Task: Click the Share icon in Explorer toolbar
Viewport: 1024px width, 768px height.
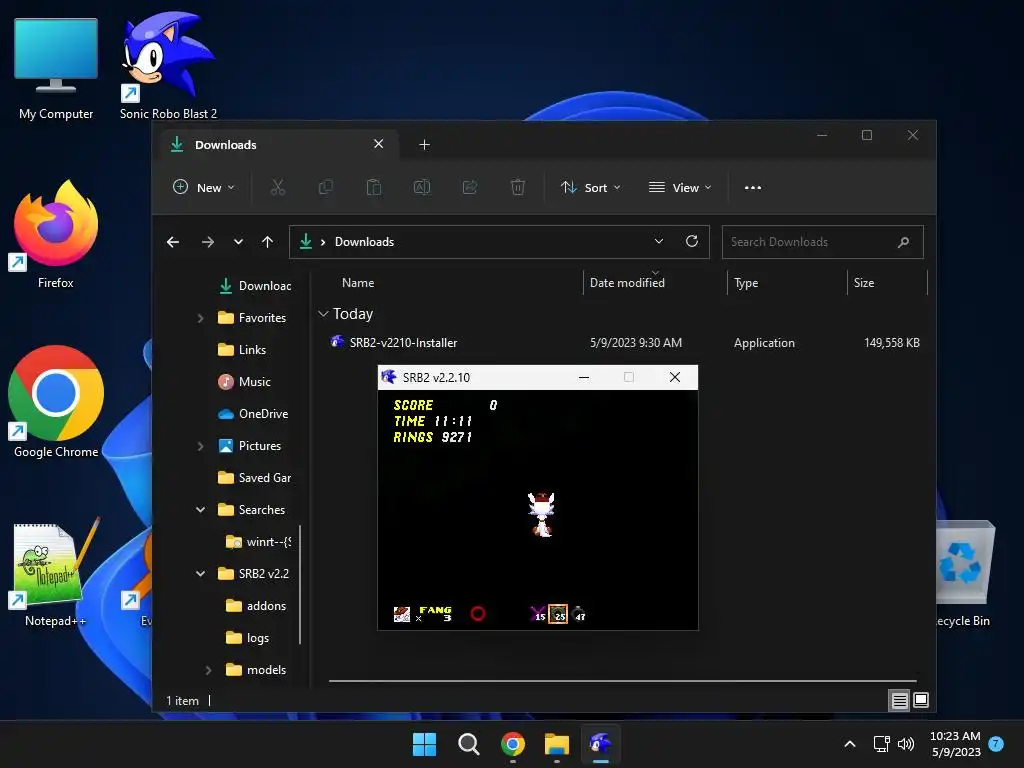Action: [x=470, y=187]
